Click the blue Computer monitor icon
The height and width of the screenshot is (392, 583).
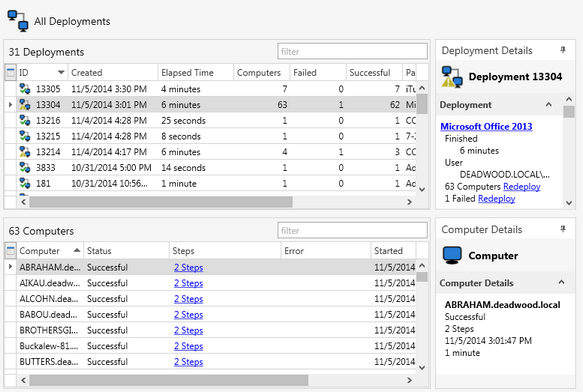(452, 256)
